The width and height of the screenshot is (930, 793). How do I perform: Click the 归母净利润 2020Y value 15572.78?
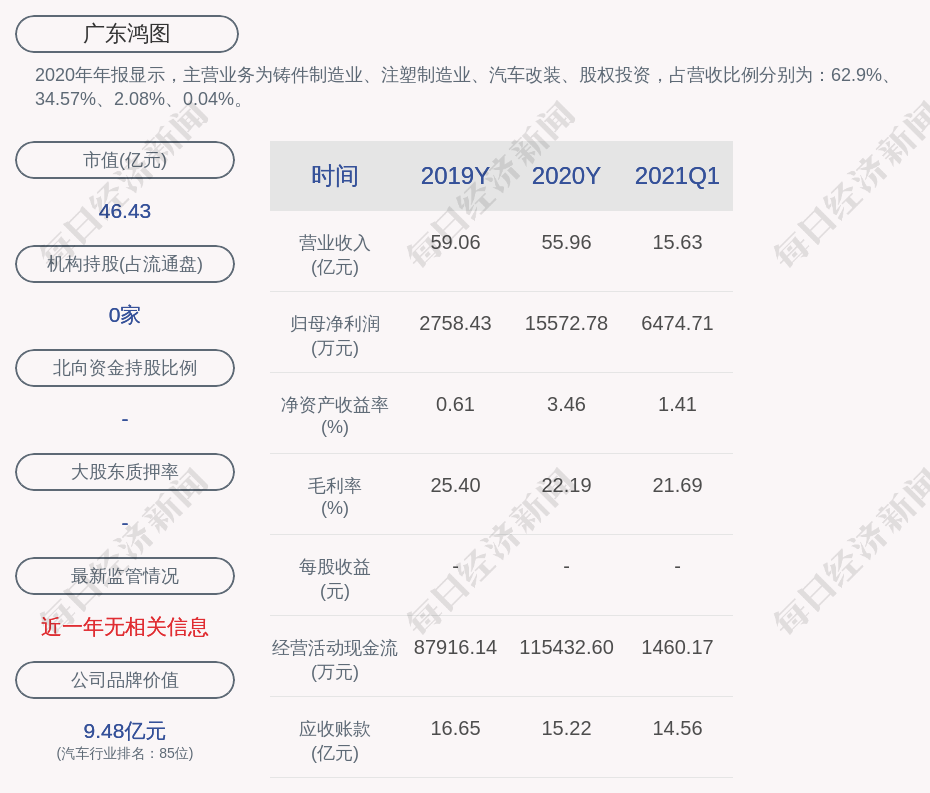566,324
